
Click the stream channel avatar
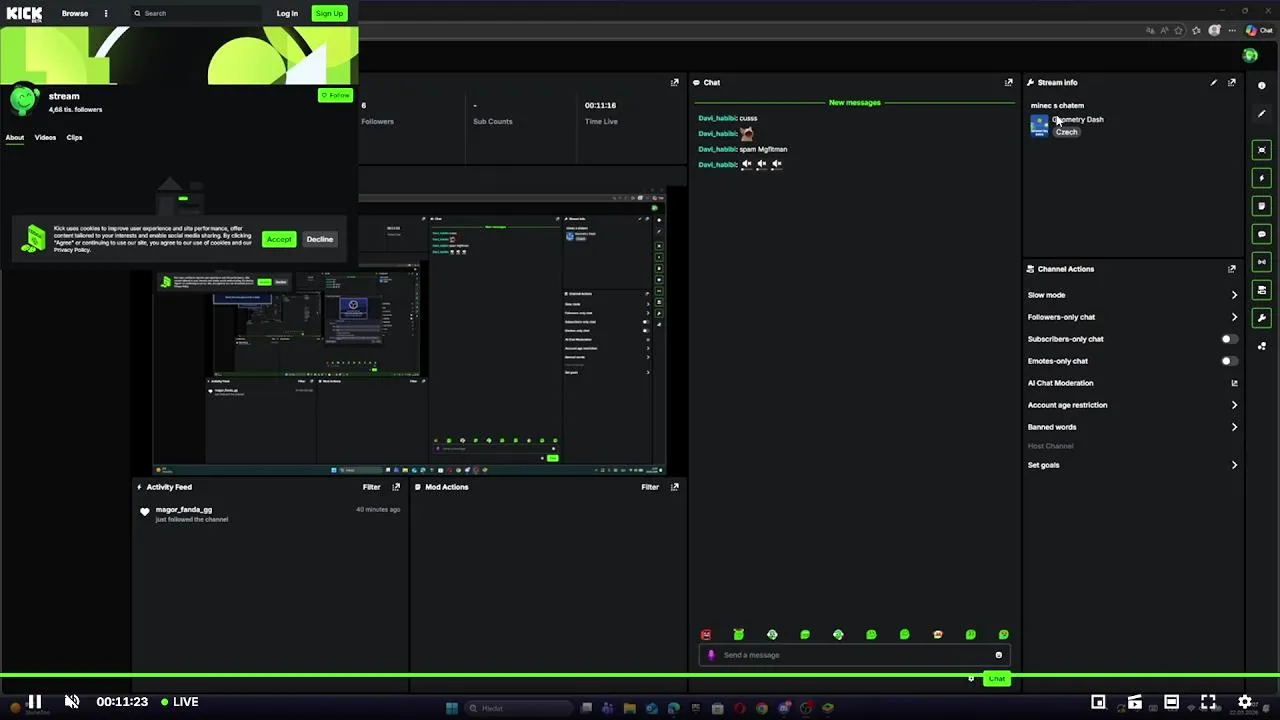tap(23, 100)
